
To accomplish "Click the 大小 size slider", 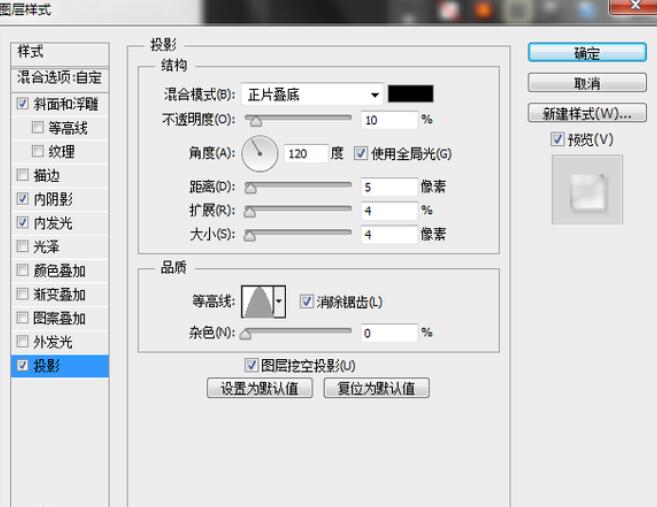I will (298, 234).
